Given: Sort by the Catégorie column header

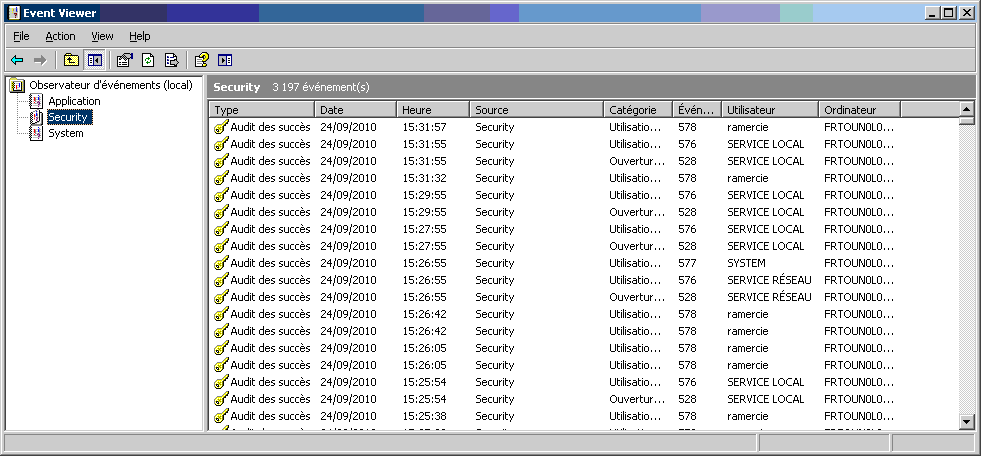Looking at the screenshot, I should click(637, 110).
